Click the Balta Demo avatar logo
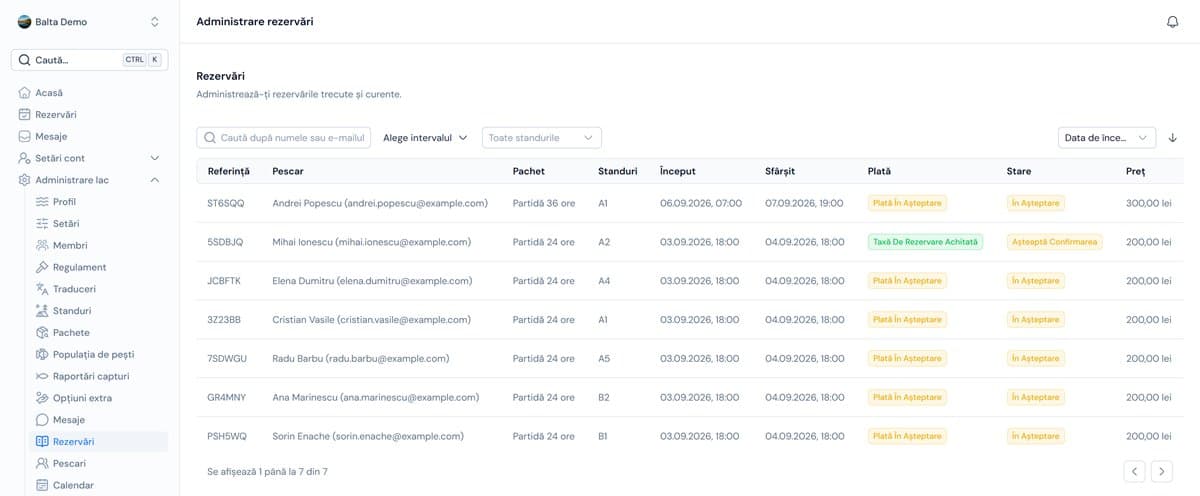 pos(24,22)
